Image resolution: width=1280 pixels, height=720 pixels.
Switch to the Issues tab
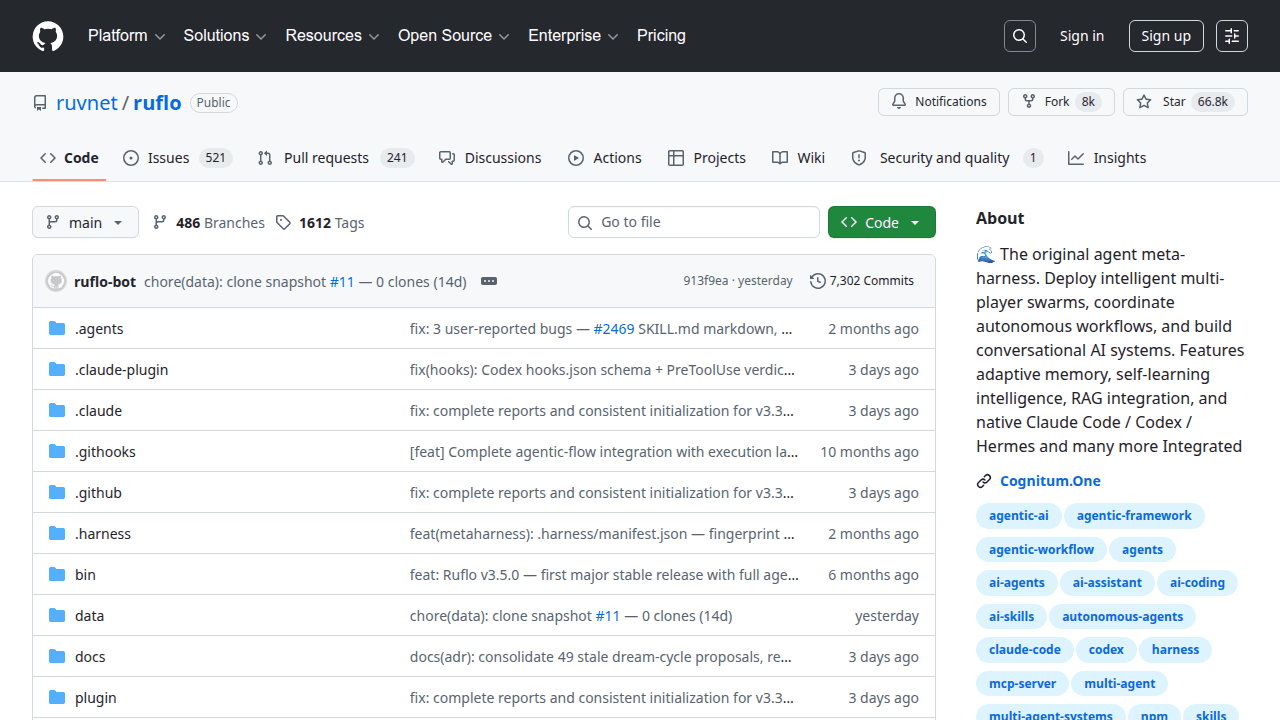click(178, 158)
